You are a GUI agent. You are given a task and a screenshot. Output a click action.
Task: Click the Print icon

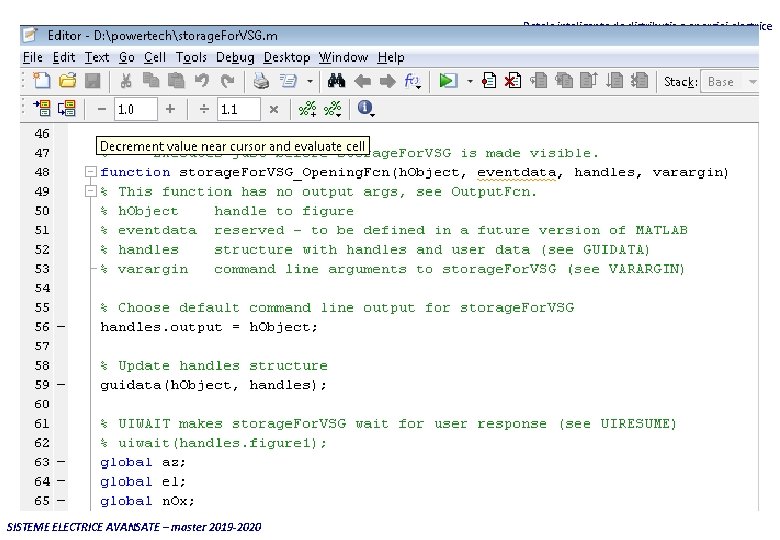pyautogui.click(x=261, y=81)
